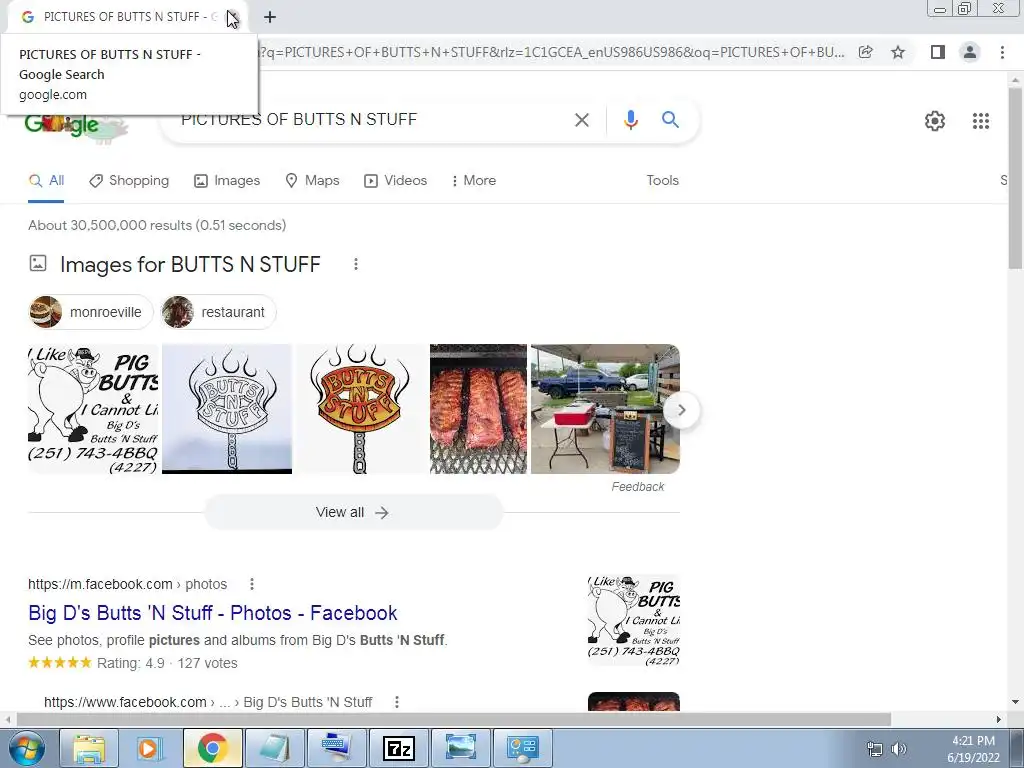This screenshot has width=1024, height=768.
Task: Open options for Images for BUTTS N STUFF
Action: point(356,264)
